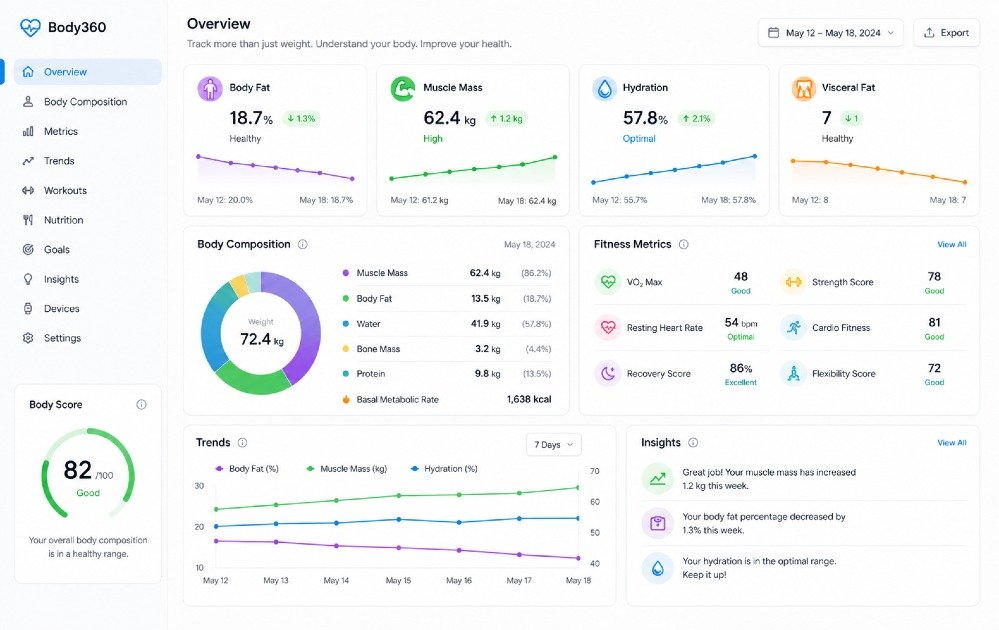Click the Body Fat 1.3% decrease badge
This screenshot has height=630, width=999.
click(301, 118)
